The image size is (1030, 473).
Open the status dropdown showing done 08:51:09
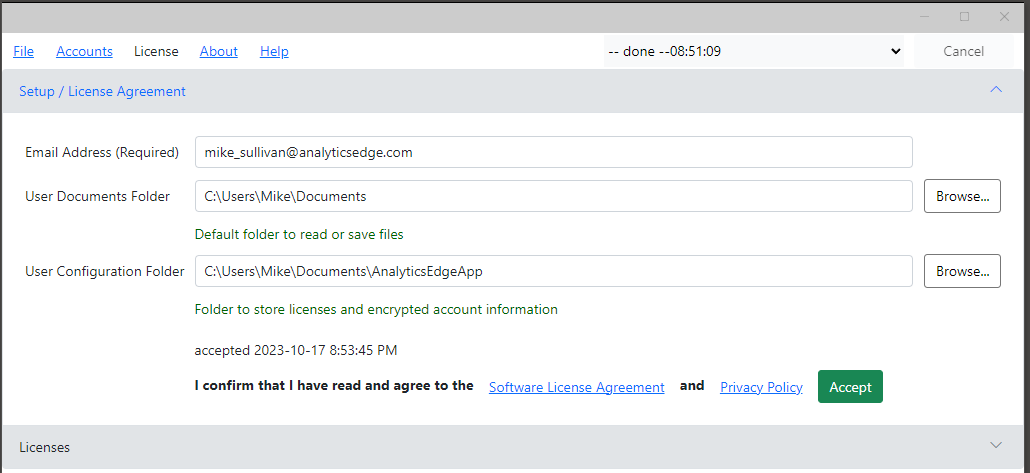753,51
